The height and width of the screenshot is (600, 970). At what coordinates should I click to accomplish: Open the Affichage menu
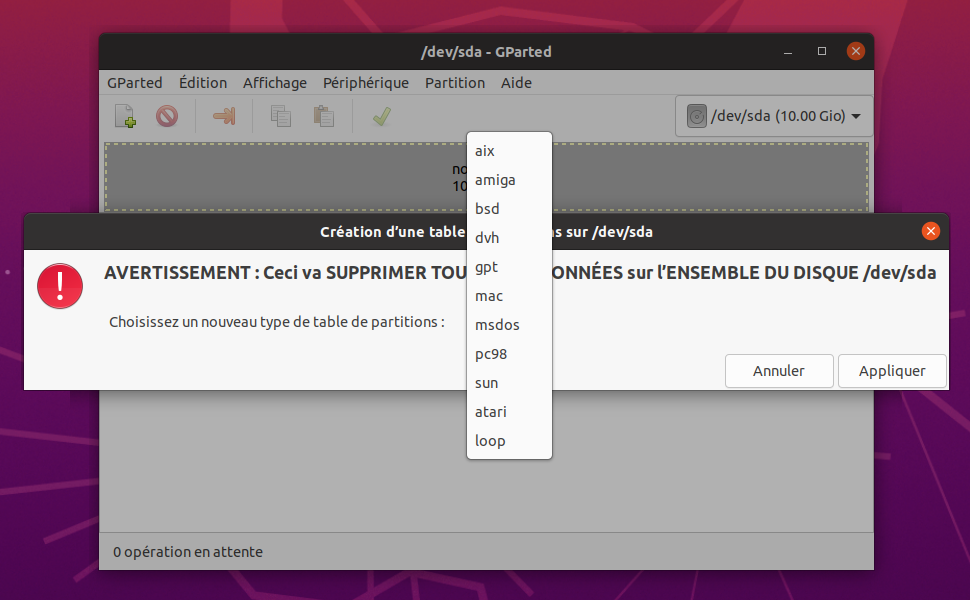[x=275, y=83]
